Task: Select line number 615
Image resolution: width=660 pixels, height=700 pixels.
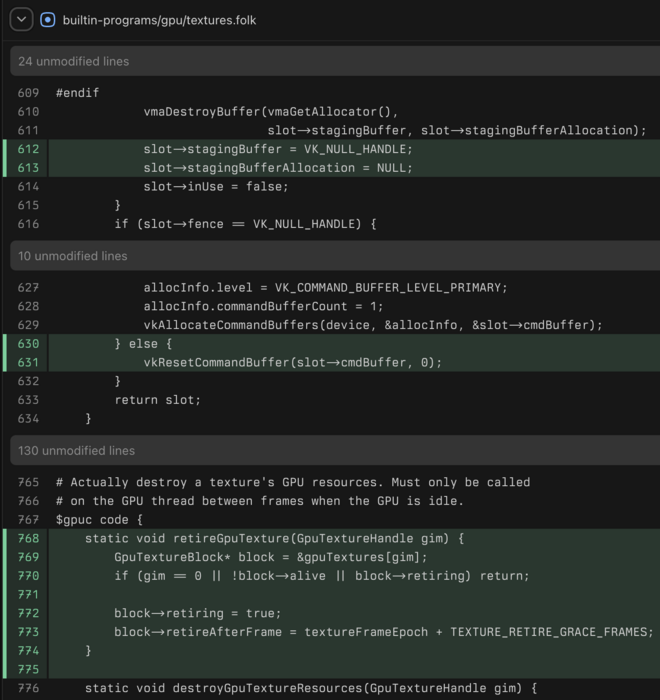Action: [x=28, y=205]
